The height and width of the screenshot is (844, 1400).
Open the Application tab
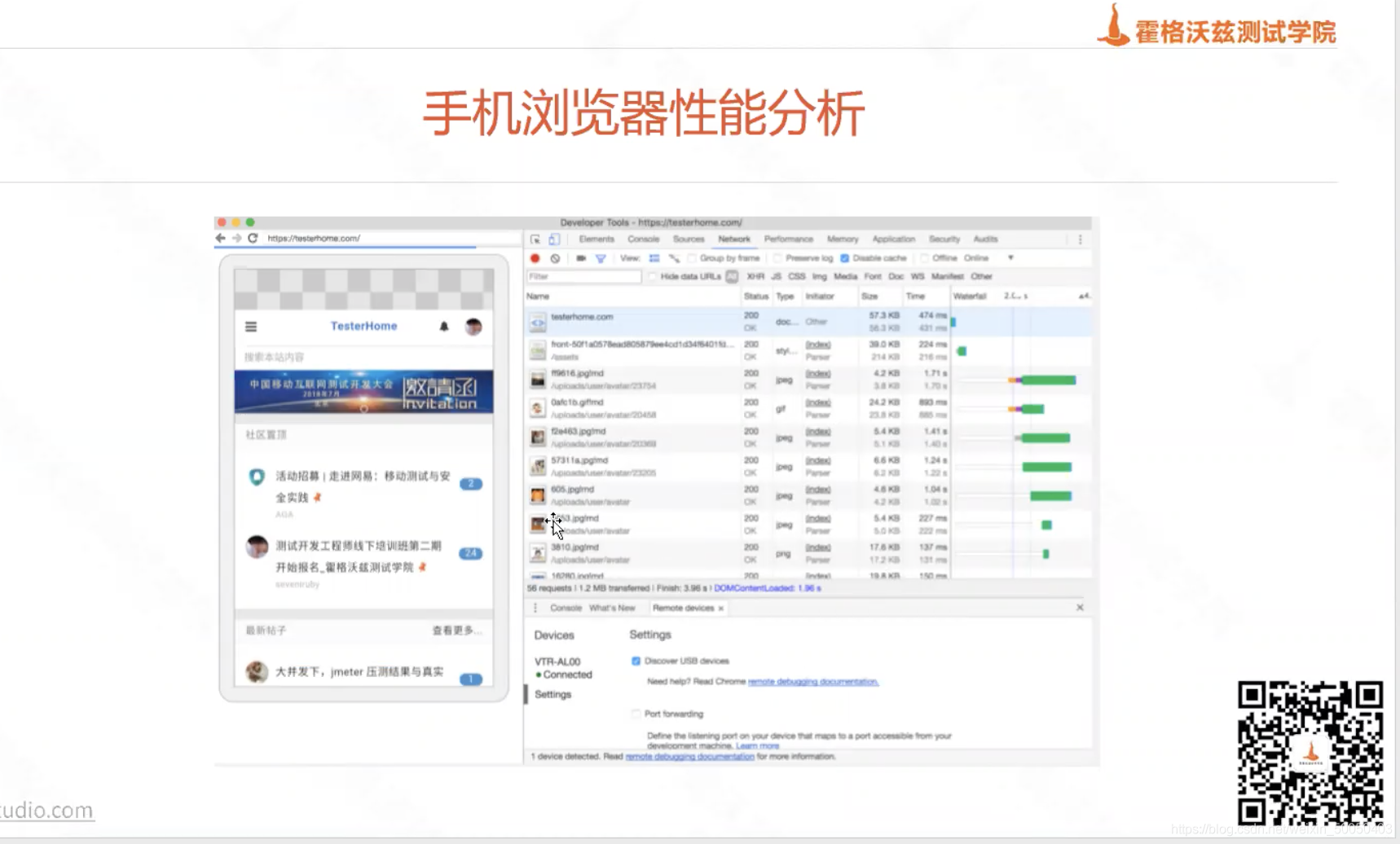(x=893, y=240)
